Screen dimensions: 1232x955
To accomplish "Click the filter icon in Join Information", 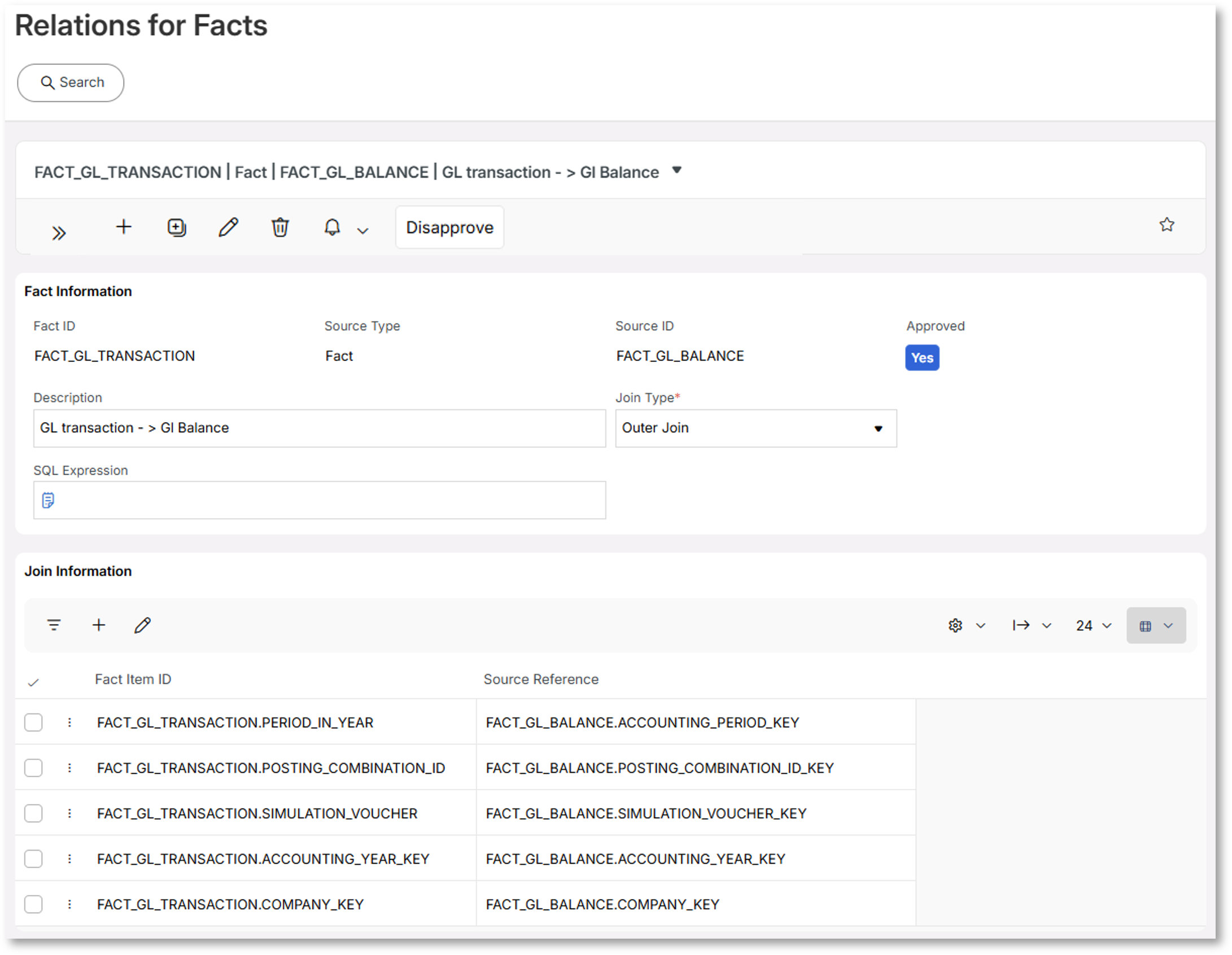I will 54,625.
